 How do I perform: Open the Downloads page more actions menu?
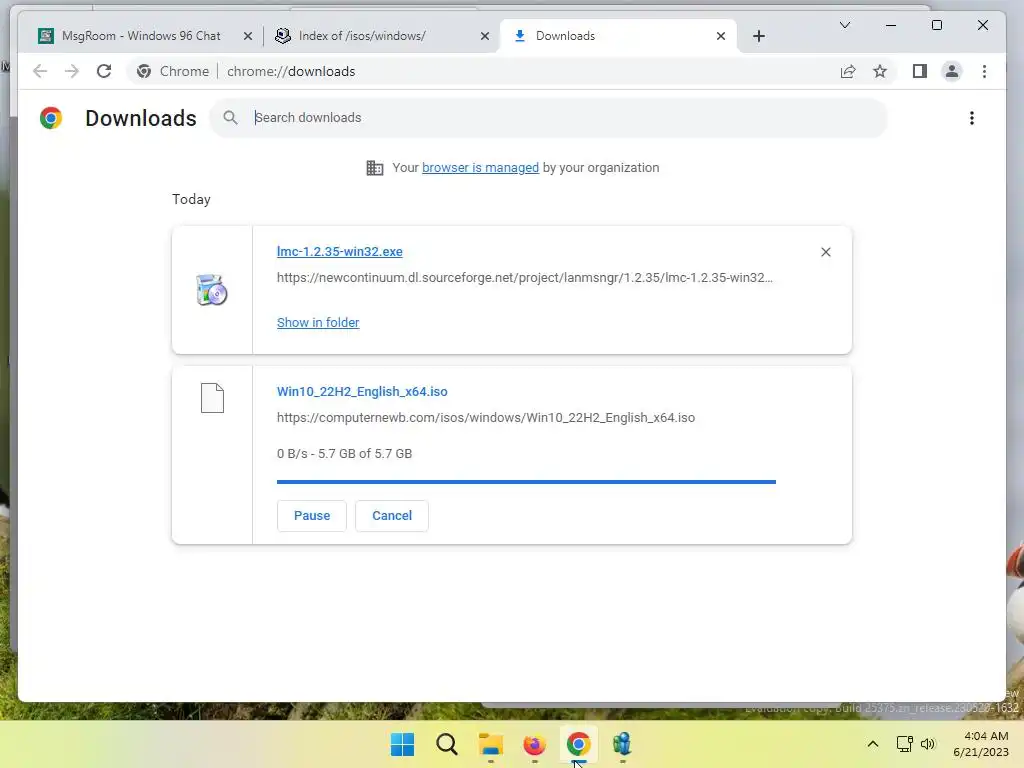[x=972, y=118]
